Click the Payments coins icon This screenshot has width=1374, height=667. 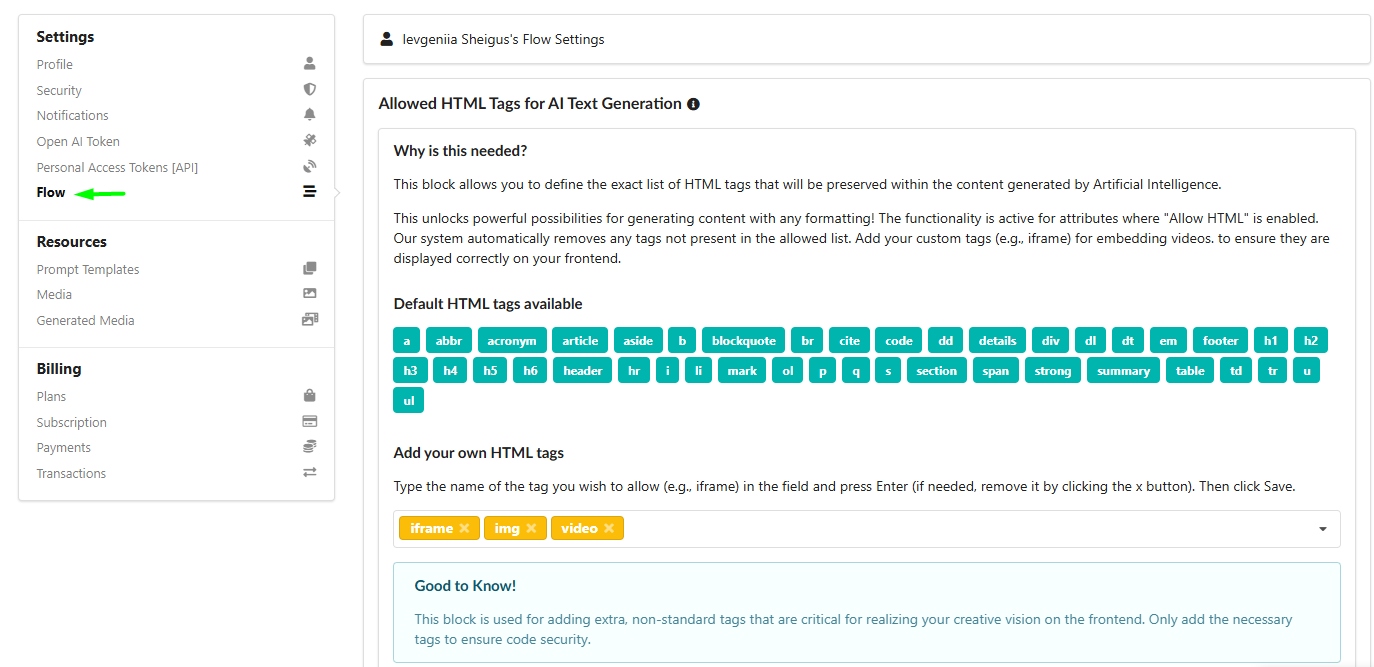(310, 447)
